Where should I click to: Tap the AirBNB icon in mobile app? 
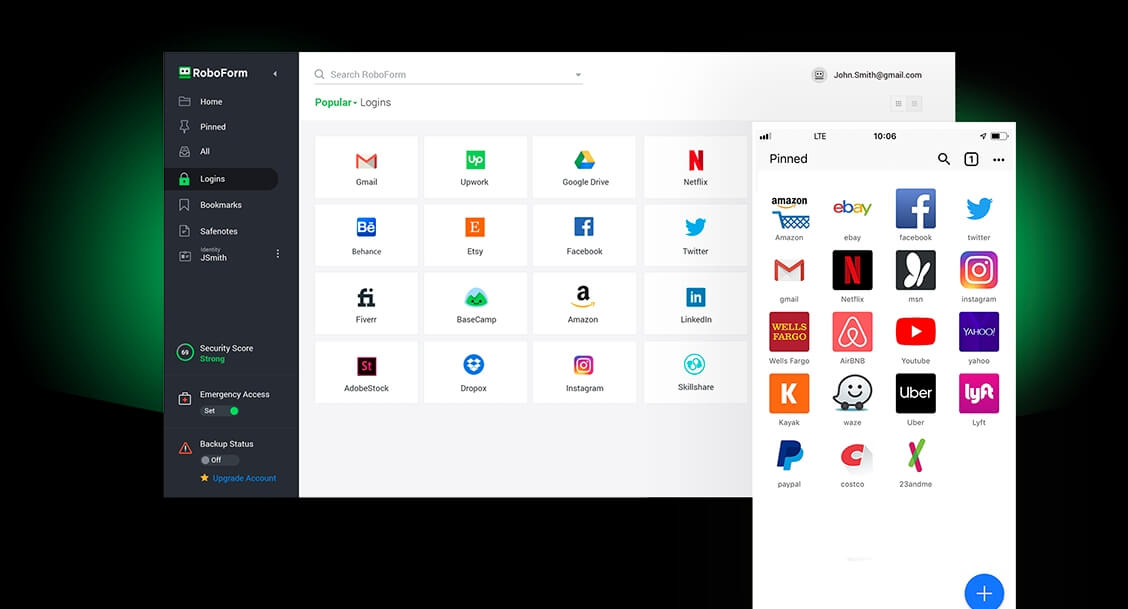(852, 331)
